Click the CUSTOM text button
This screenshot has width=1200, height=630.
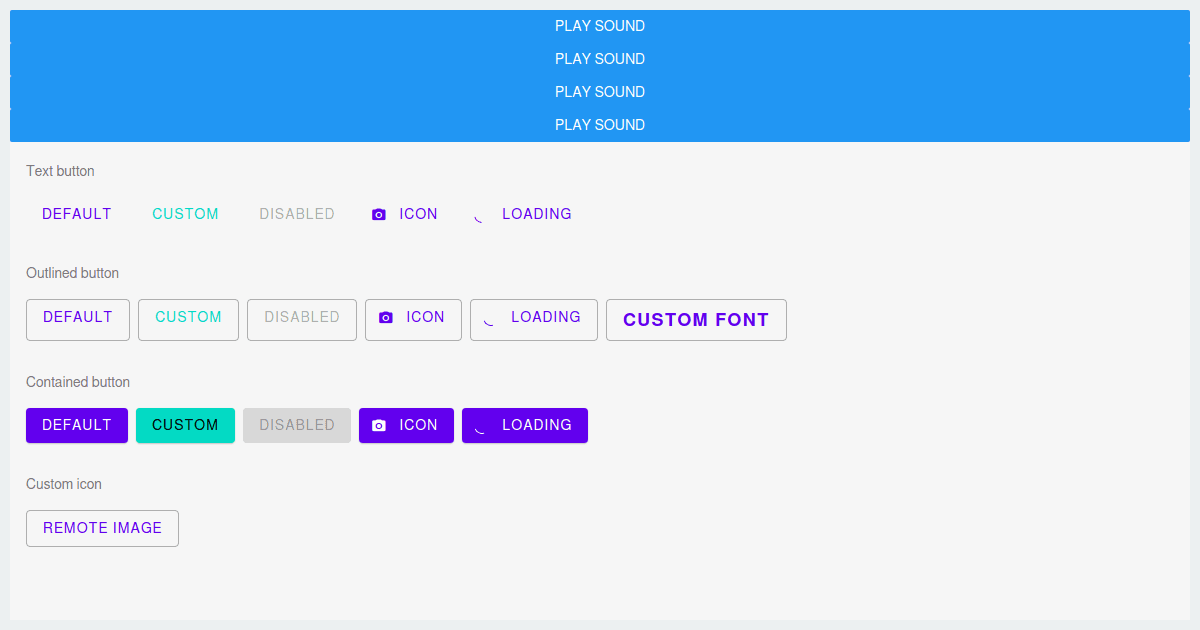click(x=185, y=213)
